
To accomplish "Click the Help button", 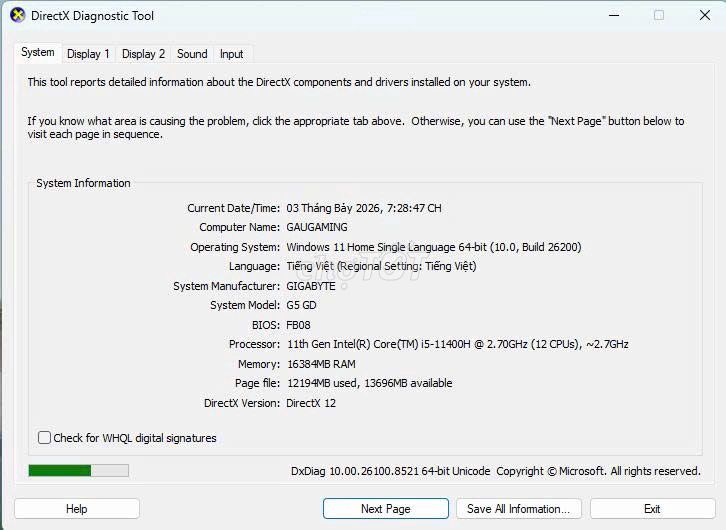I will [77, 509].
